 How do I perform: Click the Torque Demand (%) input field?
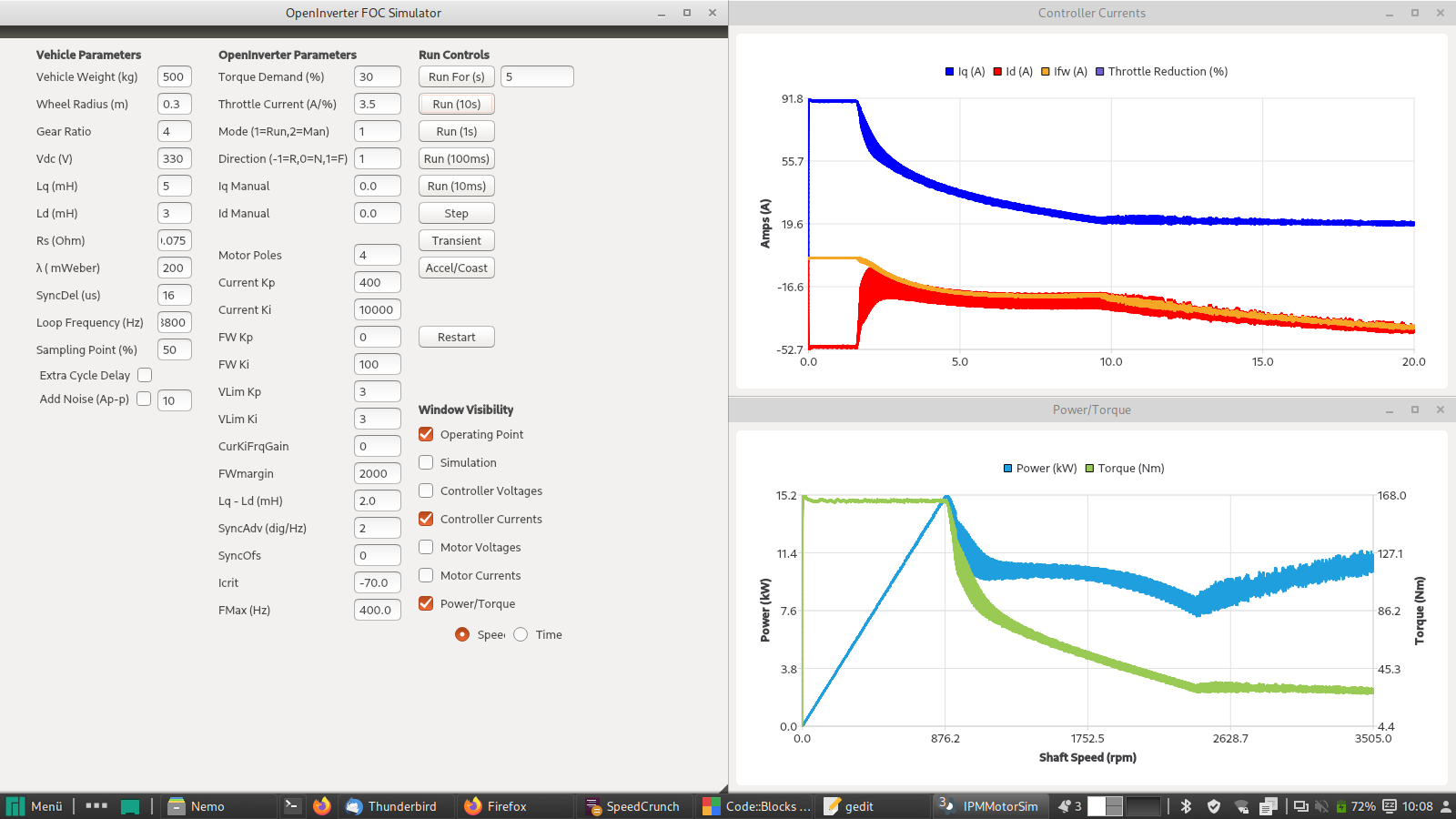pos(377,76)
